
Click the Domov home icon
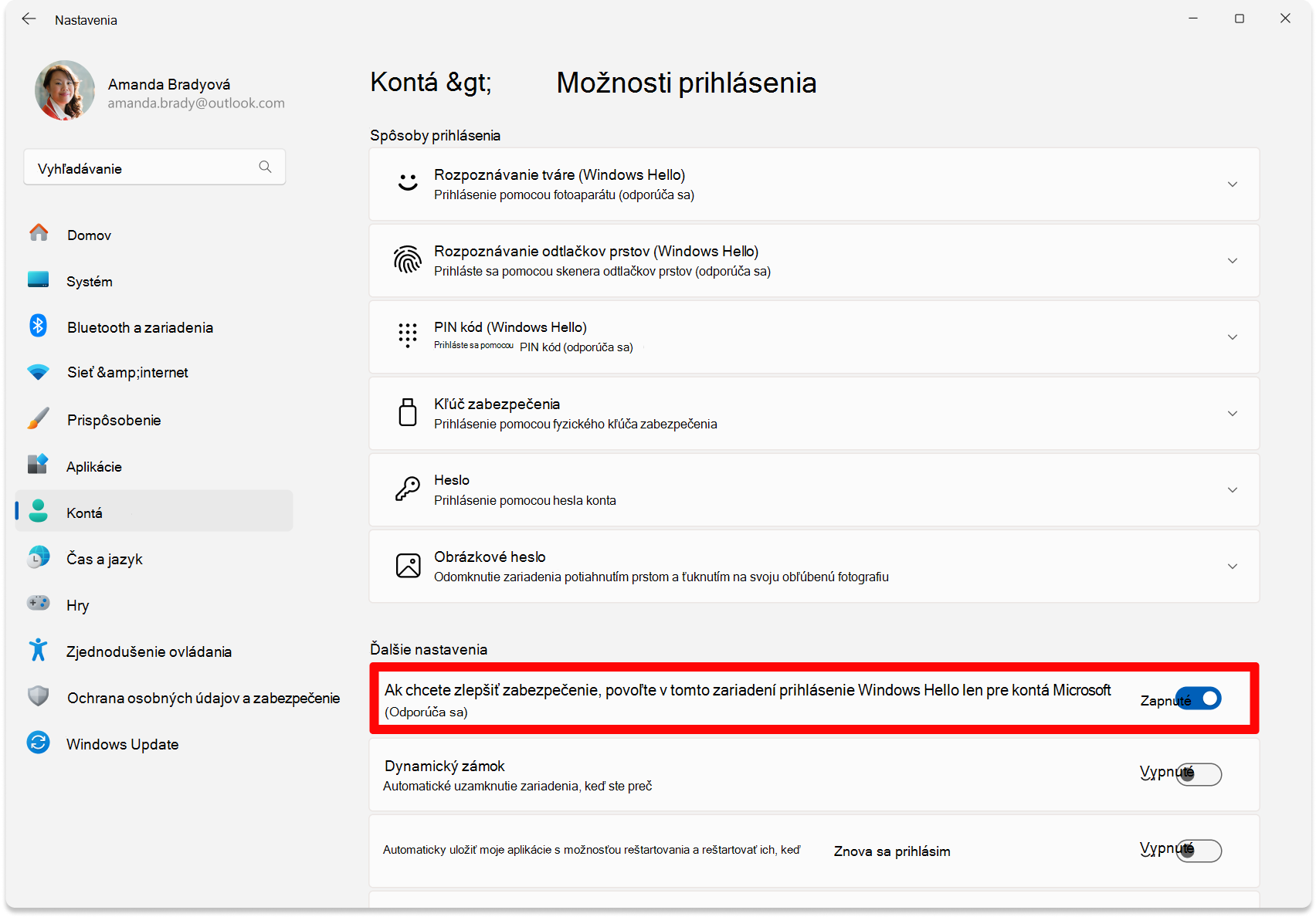39,232
